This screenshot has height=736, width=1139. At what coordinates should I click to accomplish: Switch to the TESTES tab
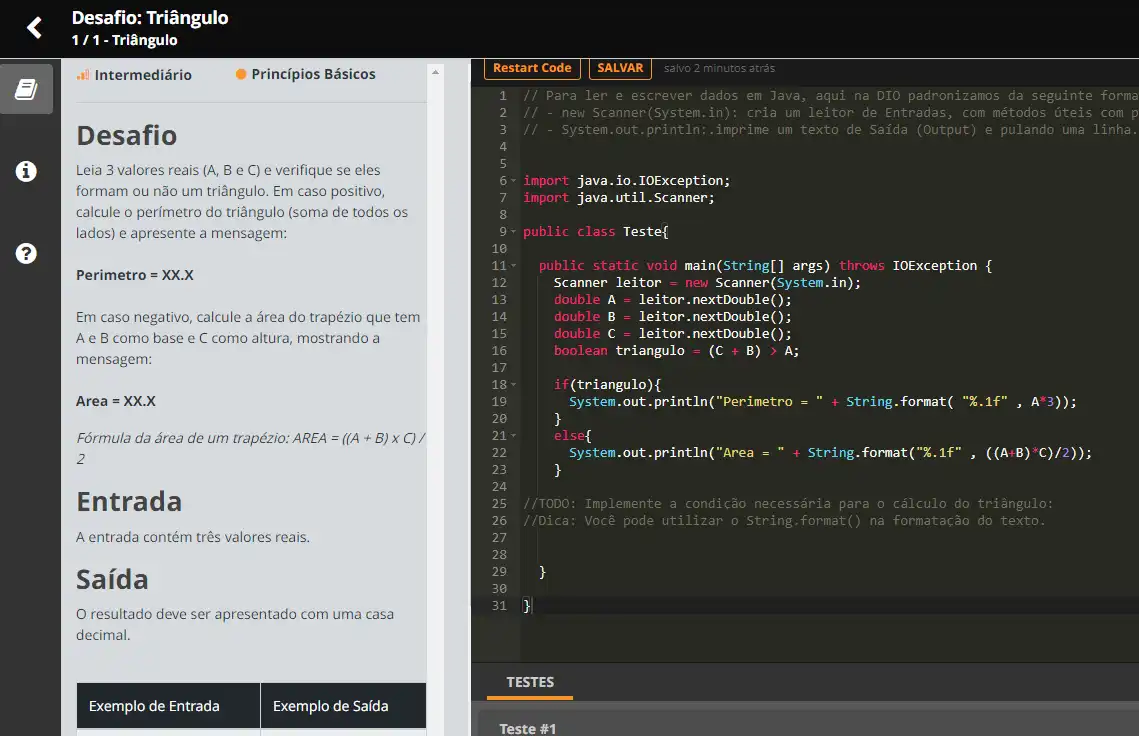click(530, 682)
